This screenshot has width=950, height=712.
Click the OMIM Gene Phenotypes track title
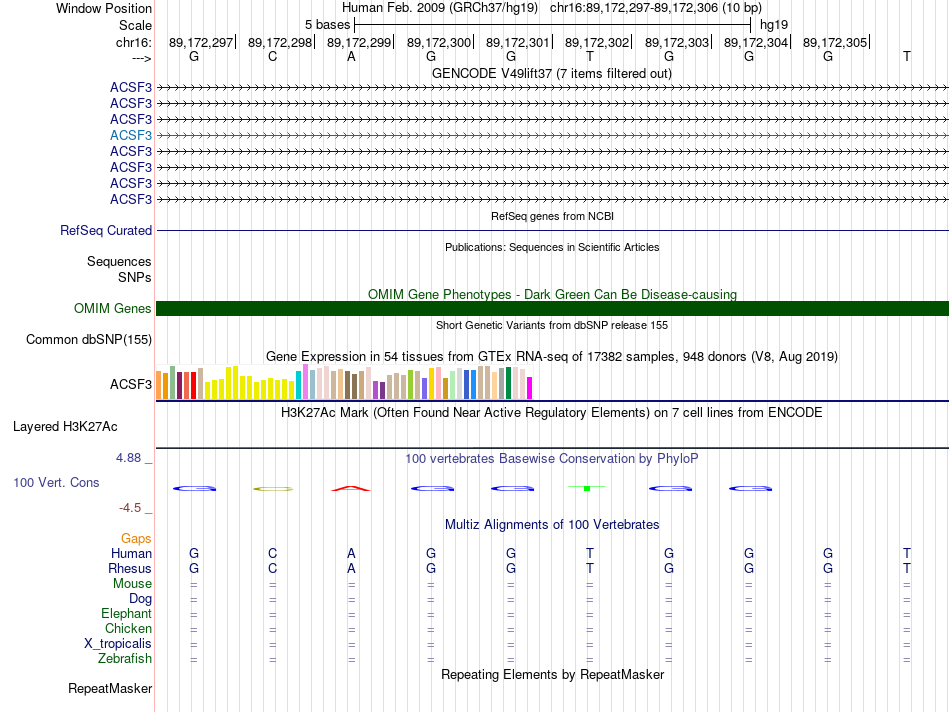(552, 294)
